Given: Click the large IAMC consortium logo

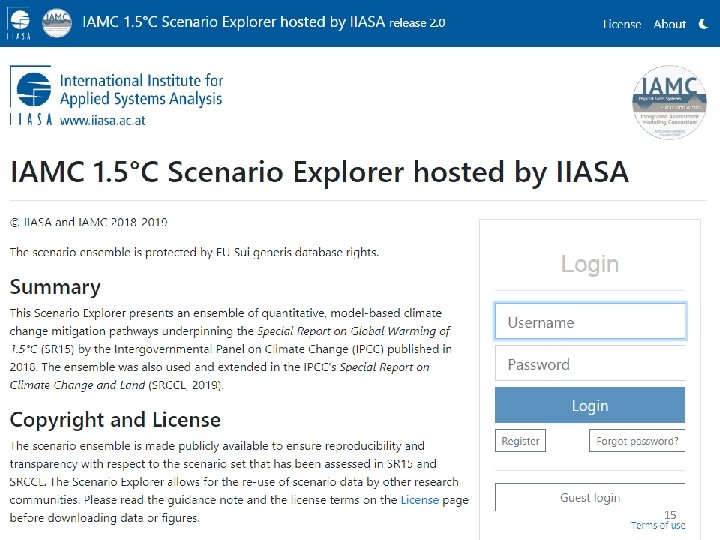Looking at the screenshot, I should 669,102.
